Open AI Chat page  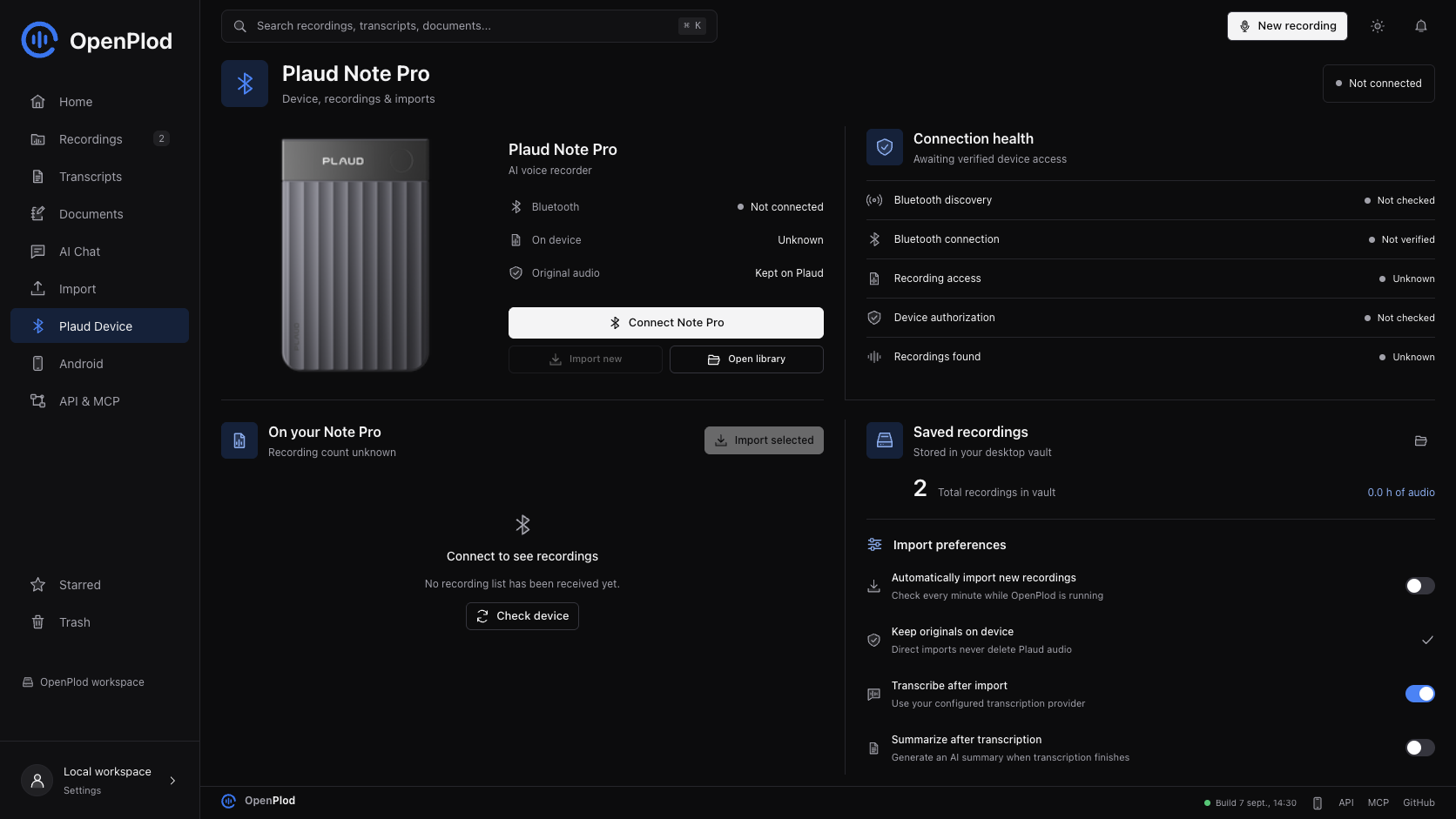click(x=99, y=252)
